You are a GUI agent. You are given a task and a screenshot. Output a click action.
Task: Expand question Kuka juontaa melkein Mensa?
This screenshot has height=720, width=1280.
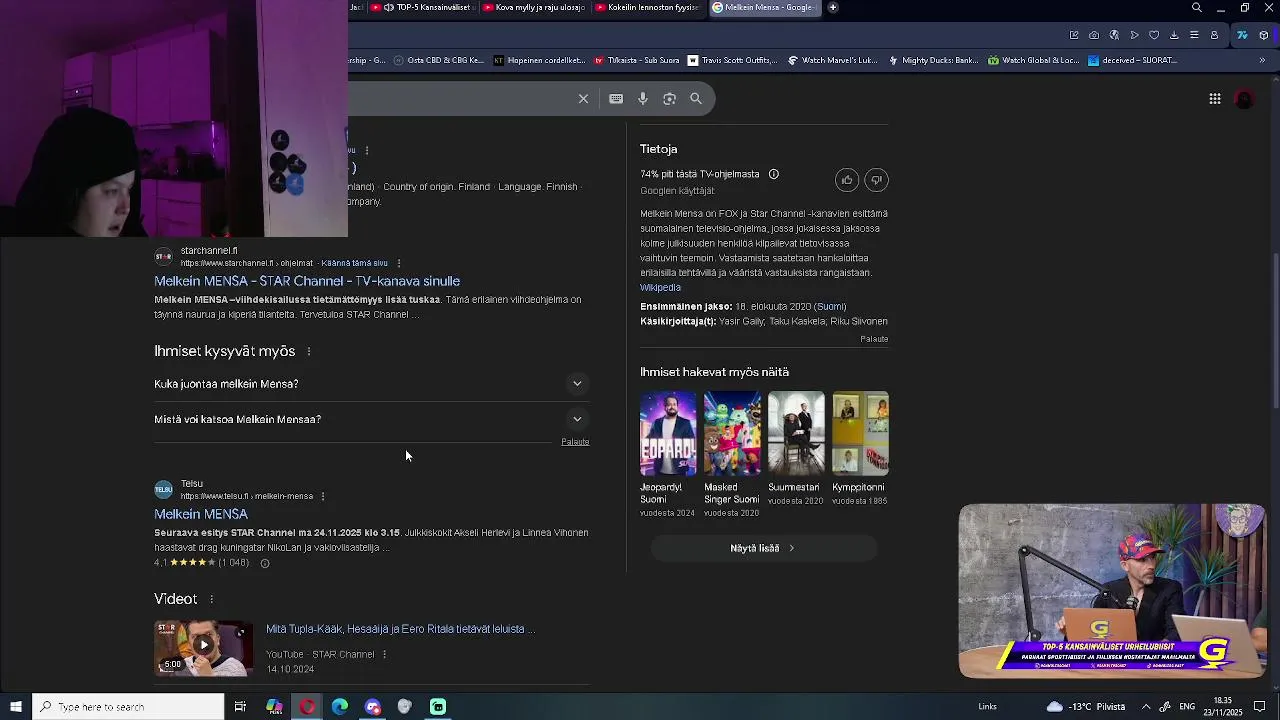click(x=371, y=384)
